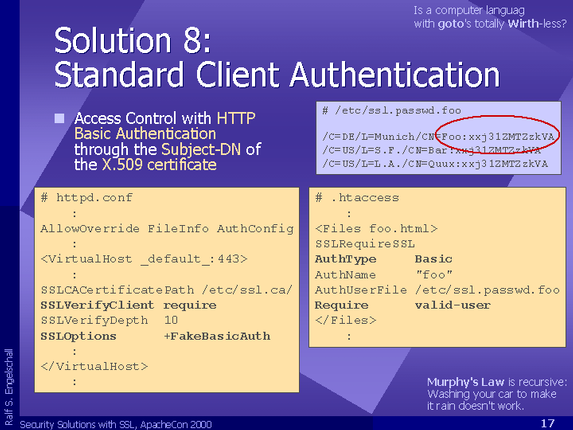The width and height of the screenshot is (573, 430).
Task: Click vertical 'Ralf S. Engelschall' author text
Action: tap(8, 387)
